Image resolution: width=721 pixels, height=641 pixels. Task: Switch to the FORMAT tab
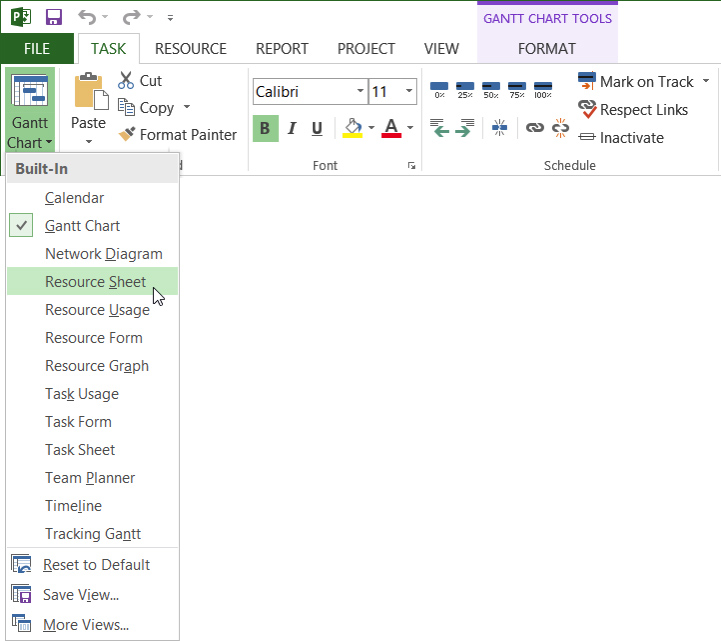click(547, 49)
